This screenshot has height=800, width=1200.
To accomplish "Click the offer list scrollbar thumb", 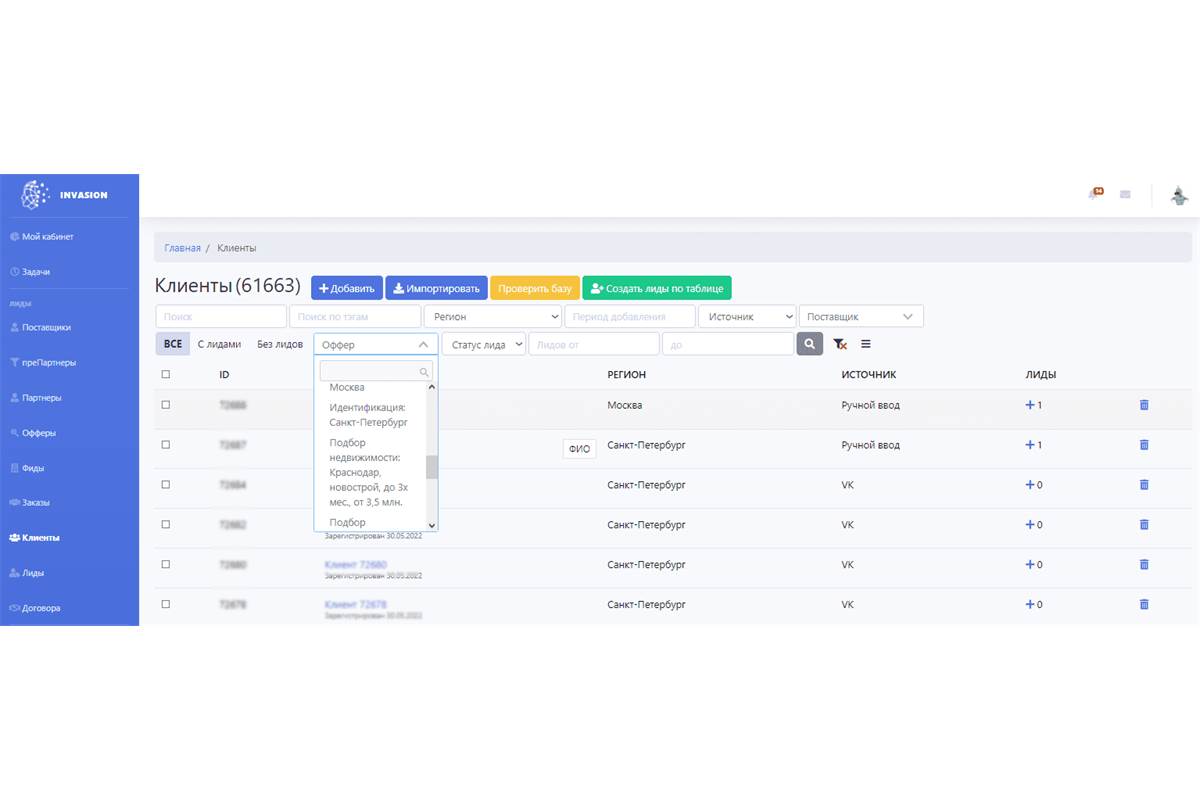I will point(432,467).
